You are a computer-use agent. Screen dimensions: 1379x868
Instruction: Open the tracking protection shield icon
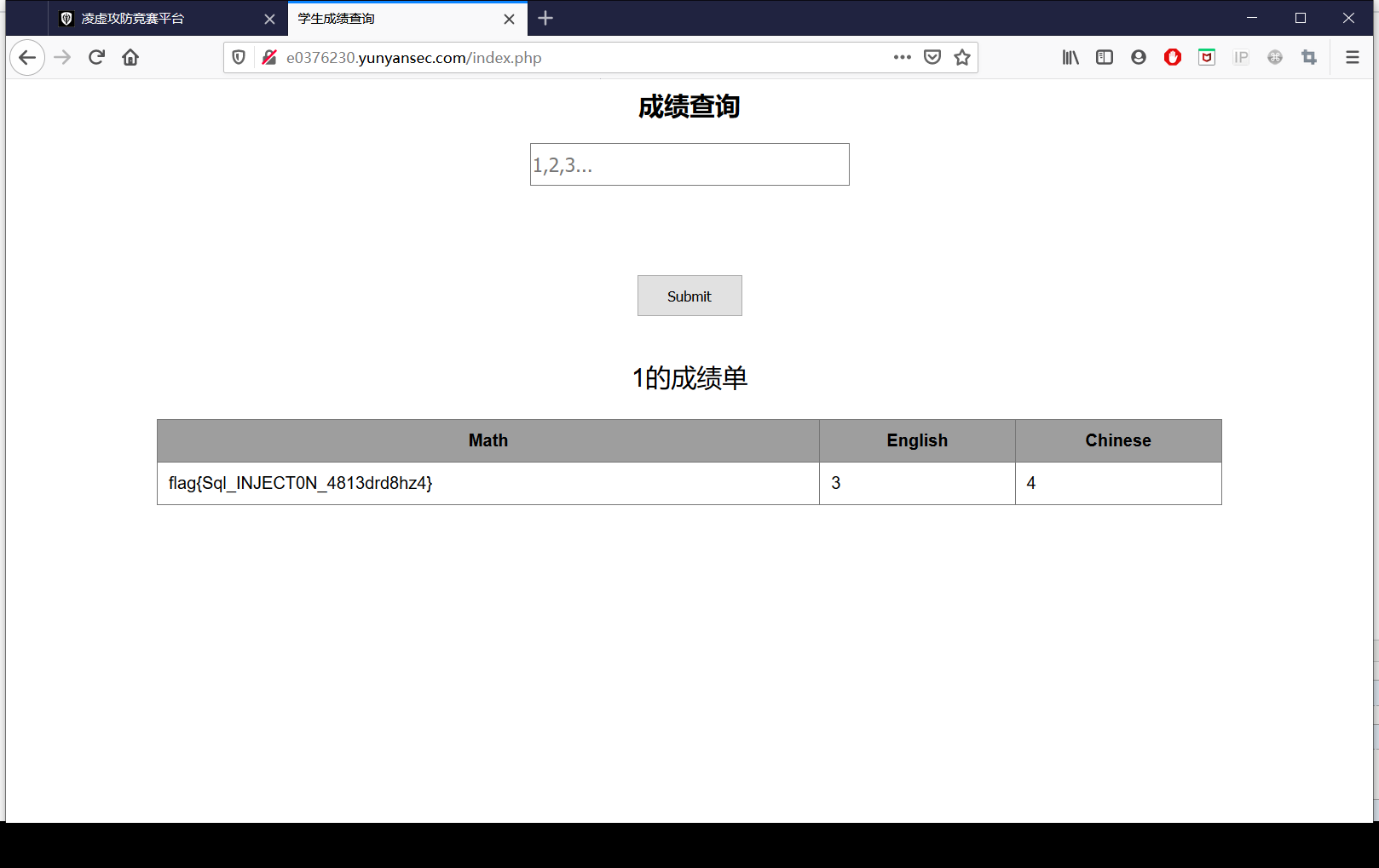(x=239, y=57)
